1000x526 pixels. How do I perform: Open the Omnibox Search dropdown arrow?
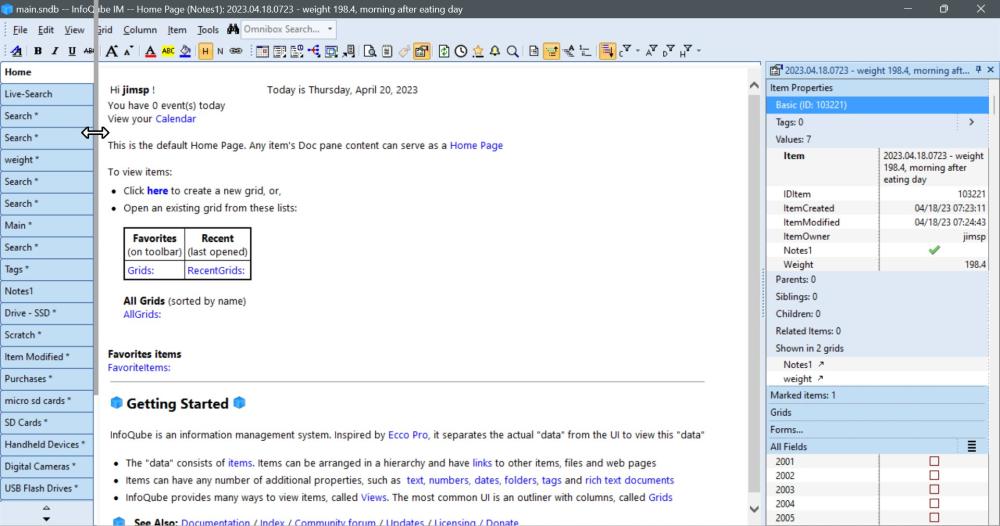pos(330,29)
